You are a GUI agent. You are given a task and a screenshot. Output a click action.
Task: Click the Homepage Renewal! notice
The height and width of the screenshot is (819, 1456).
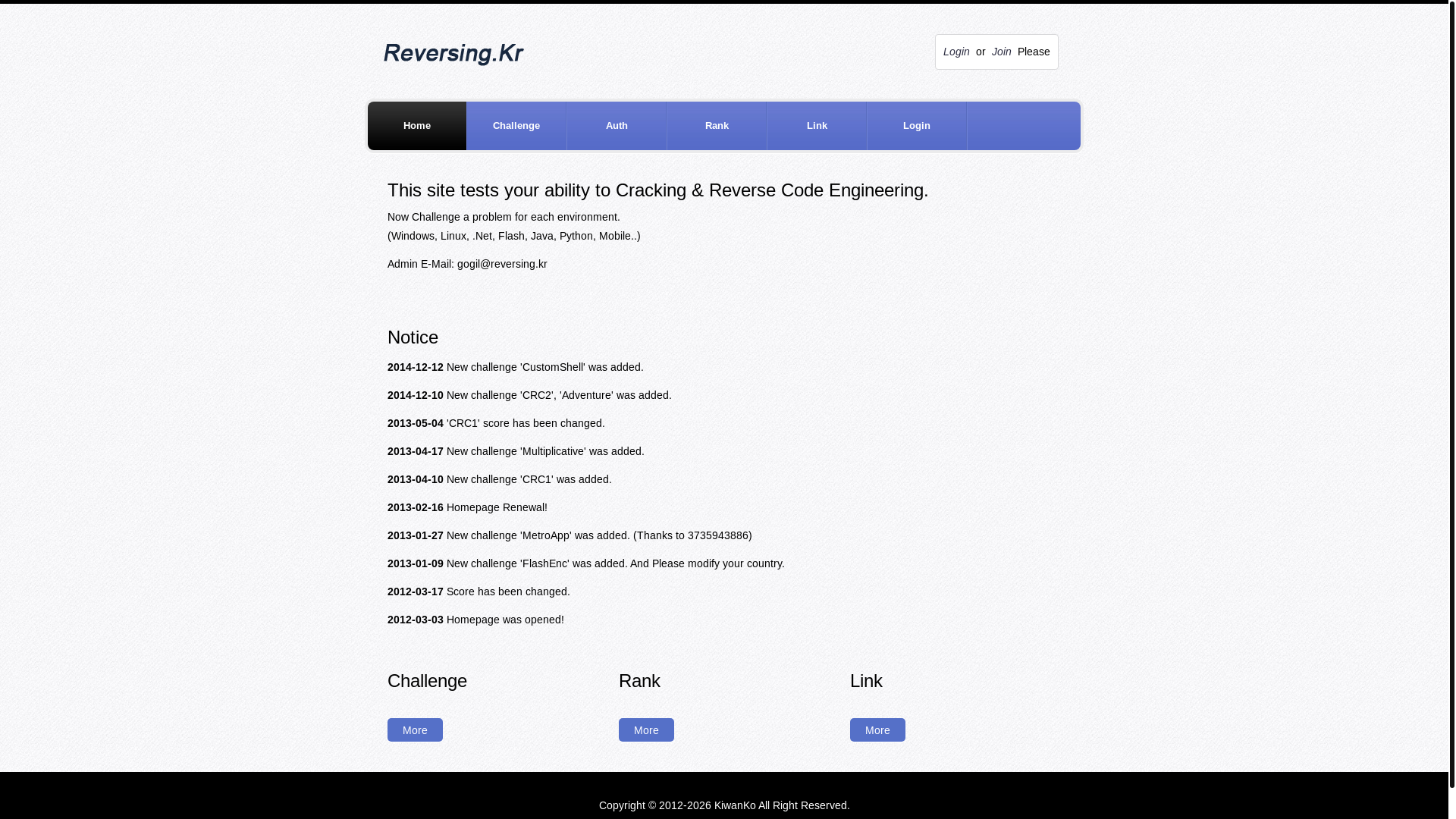coord(467,507)
